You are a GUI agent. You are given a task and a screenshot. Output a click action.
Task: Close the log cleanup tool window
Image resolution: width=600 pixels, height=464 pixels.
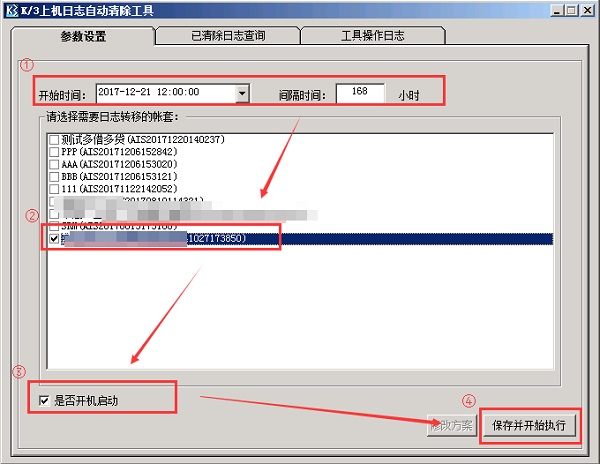(x=587, y=9)
